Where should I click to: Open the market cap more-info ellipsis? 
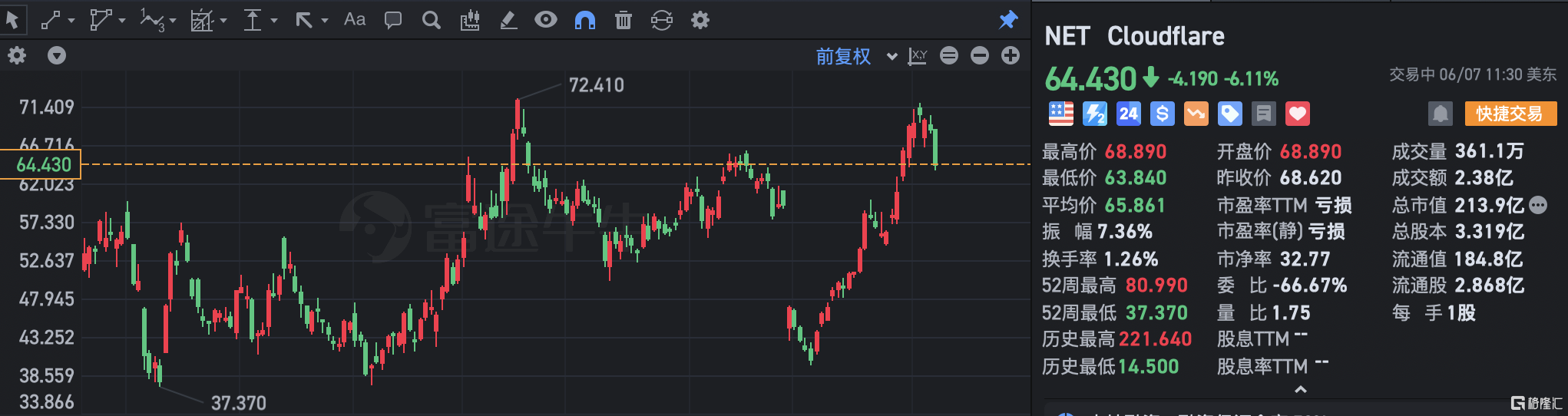1538,205
